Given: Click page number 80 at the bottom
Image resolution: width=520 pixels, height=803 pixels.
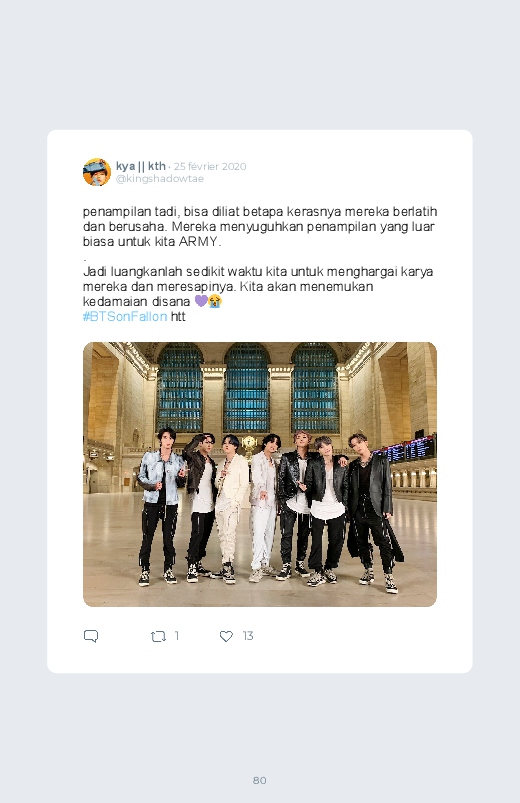Looking at the screenshot, I should tap(260, 780).
